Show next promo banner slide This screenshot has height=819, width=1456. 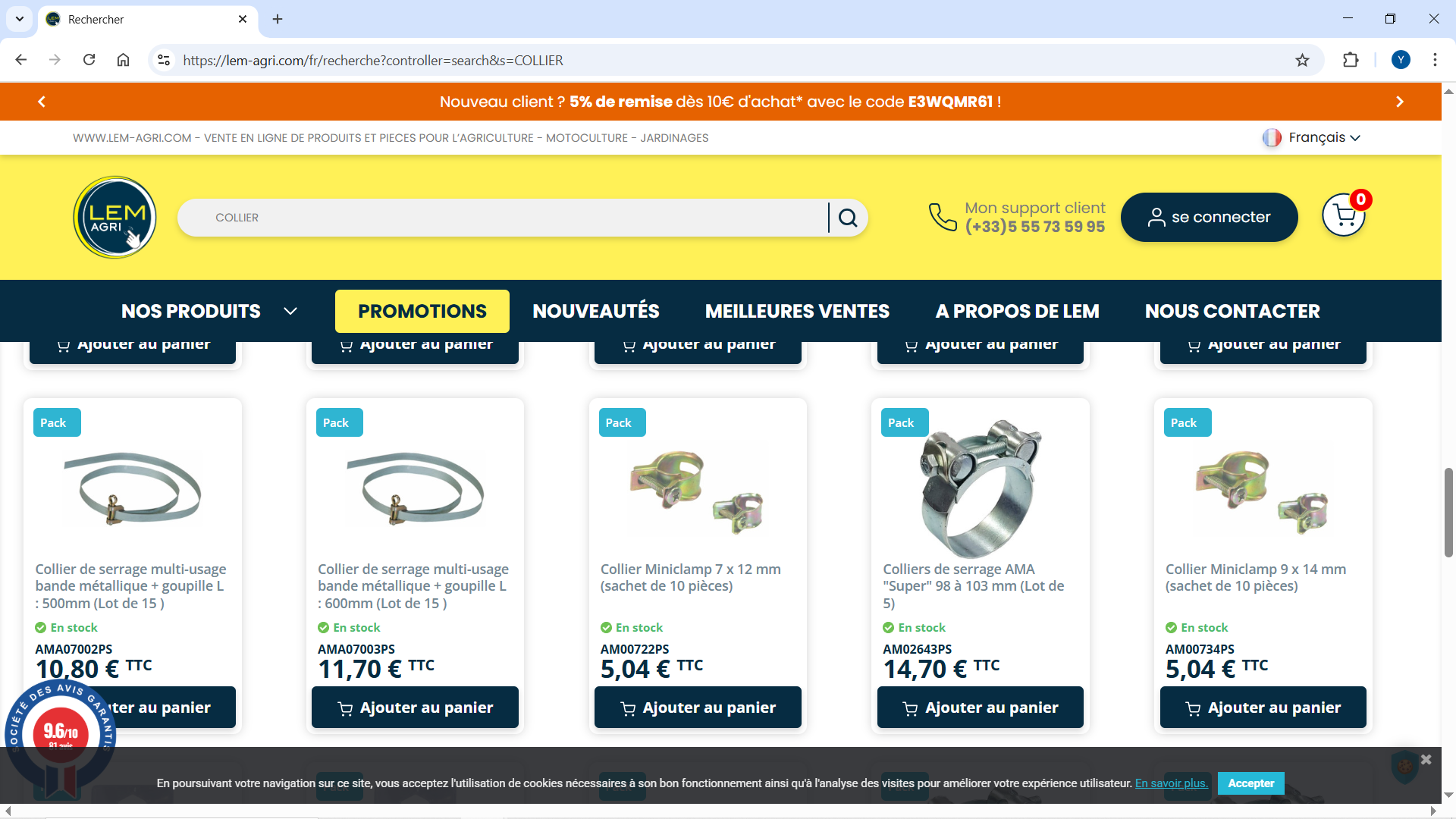pos(1400,102)
